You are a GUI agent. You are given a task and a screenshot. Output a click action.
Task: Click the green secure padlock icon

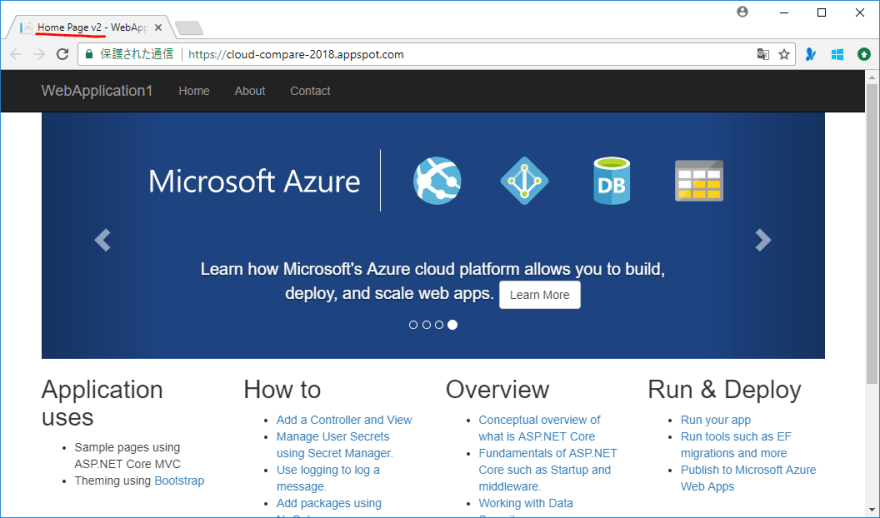tap(89, 54)
